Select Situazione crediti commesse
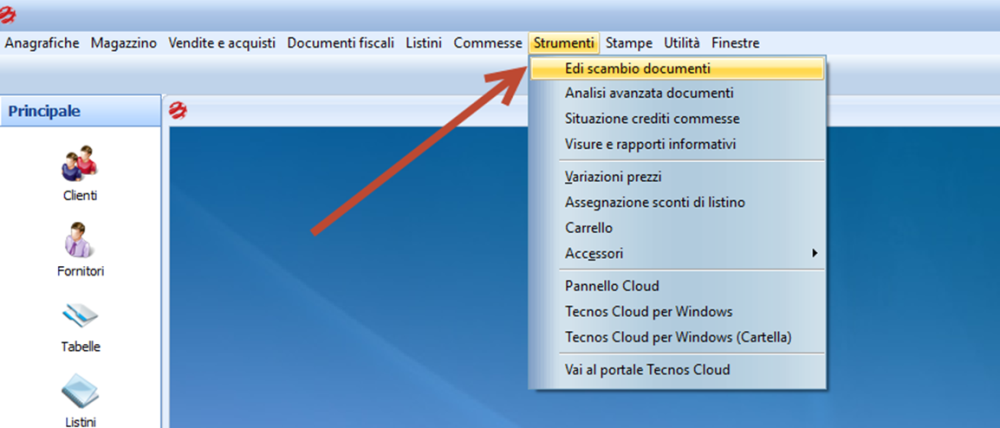The height and width of the screenshot is (428, 1000). pyautogui.click(x=677, y=119)
